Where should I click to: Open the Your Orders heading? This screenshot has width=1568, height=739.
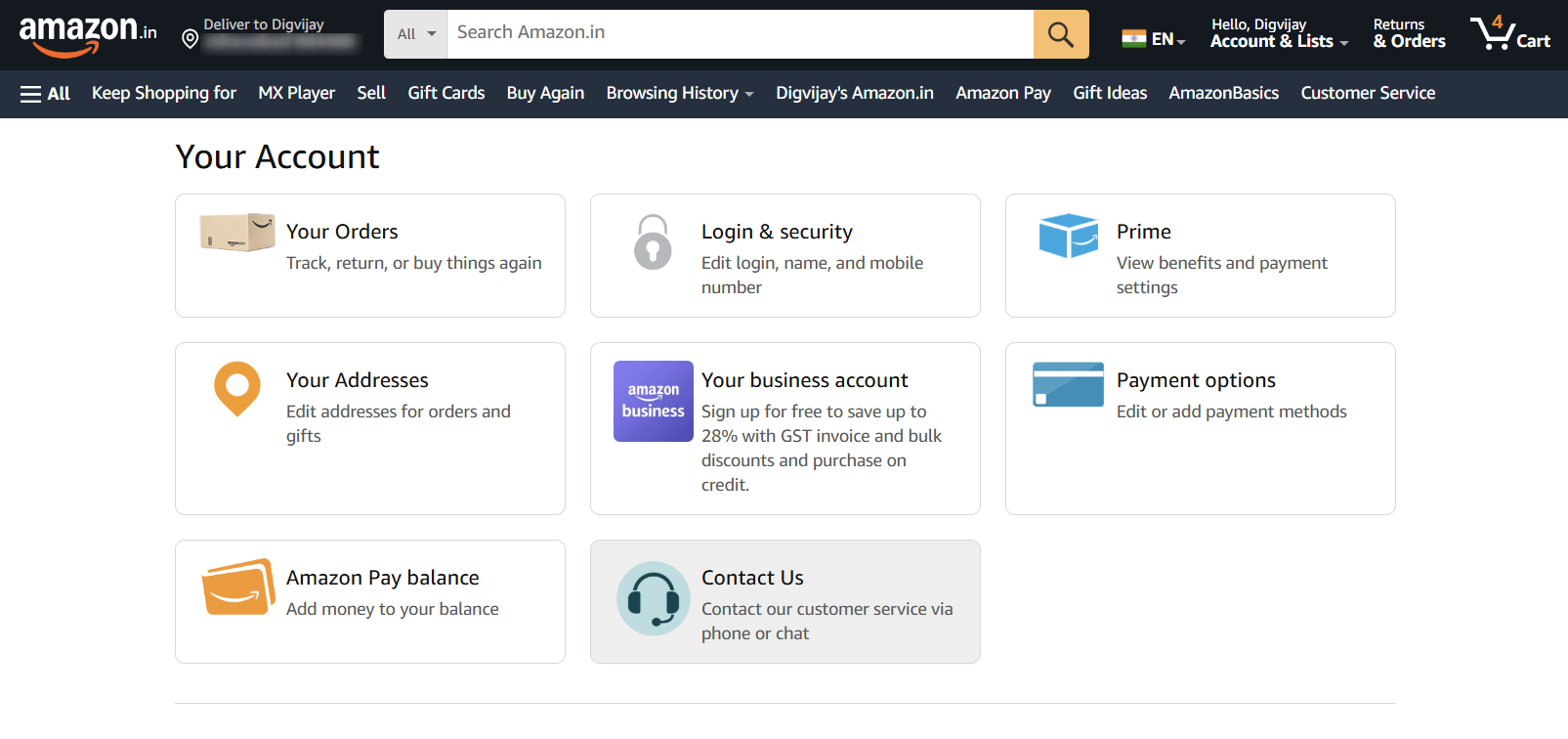point(342,232)
